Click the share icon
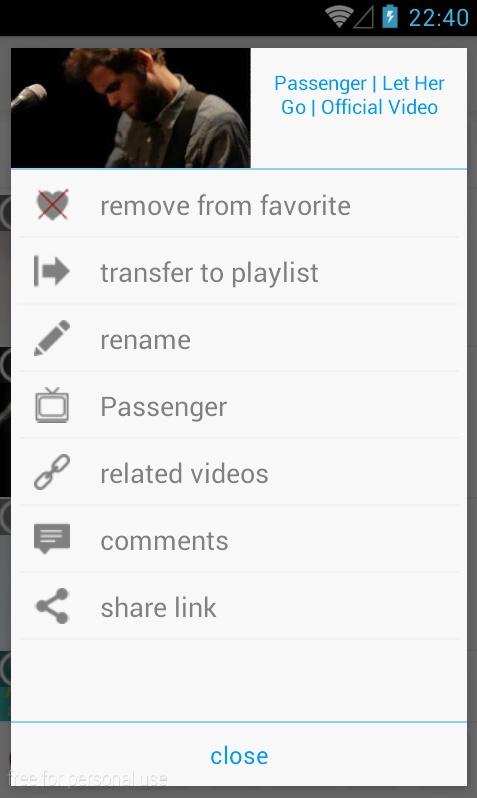Viewport: 477px width, 798px height. tap(52, 606)
